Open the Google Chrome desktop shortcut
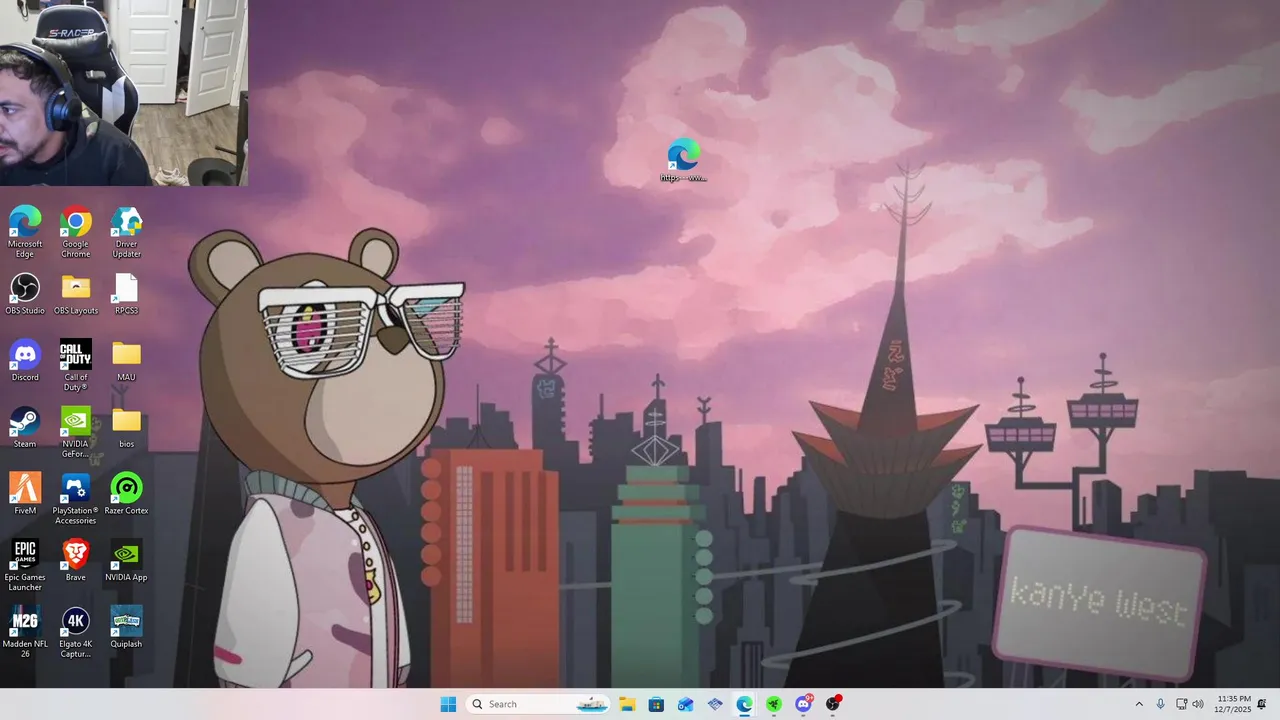The image size is (1280, 720). (76, 232)
